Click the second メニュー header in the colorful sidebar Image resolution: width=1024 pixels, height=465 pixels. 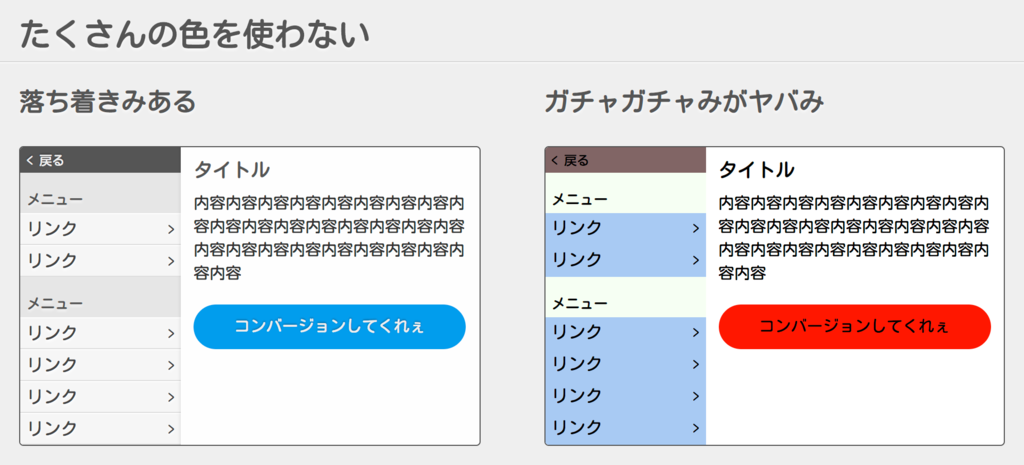(x=626, y=304)
